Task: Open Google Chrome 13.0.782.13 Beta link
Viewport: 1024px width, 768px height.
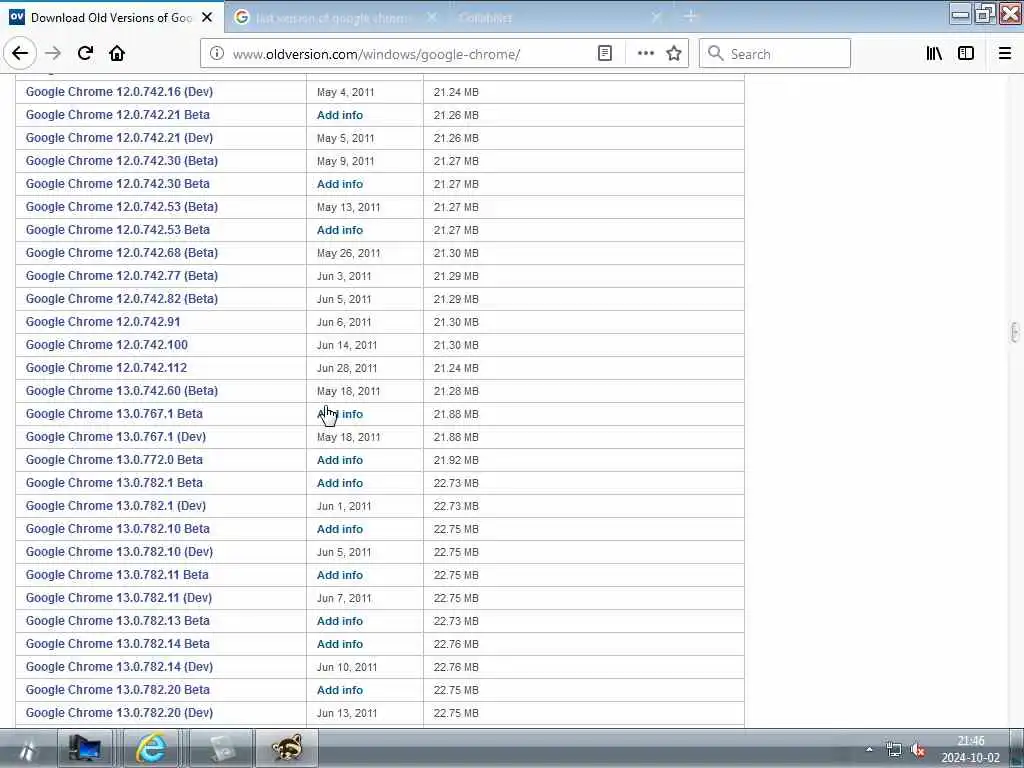Action: [118, 620]
